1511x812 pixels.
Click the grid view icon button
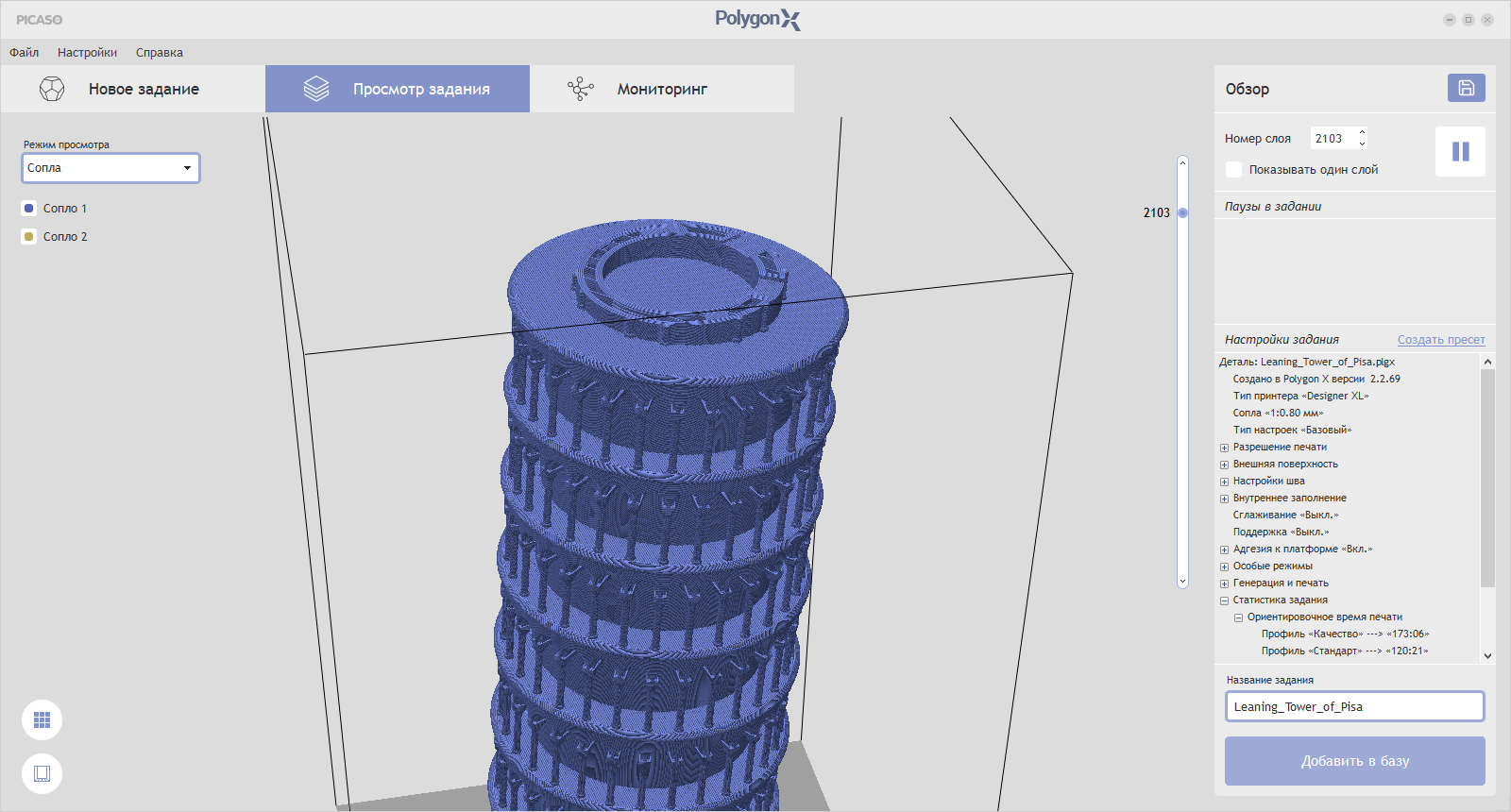click(42, 720)
